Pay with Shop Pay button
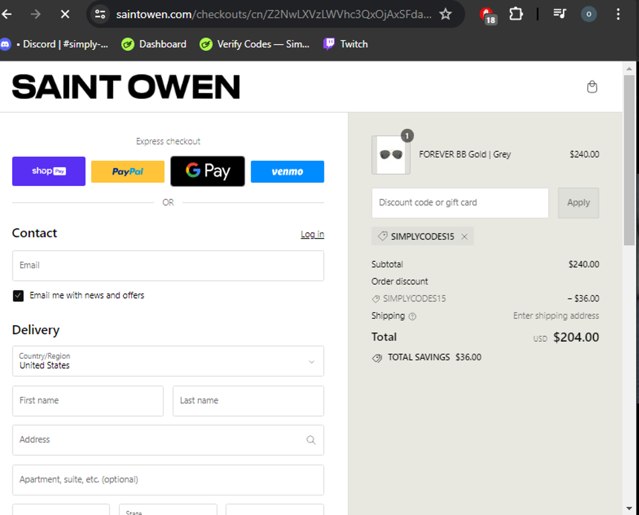 click(x=49, y=171)
